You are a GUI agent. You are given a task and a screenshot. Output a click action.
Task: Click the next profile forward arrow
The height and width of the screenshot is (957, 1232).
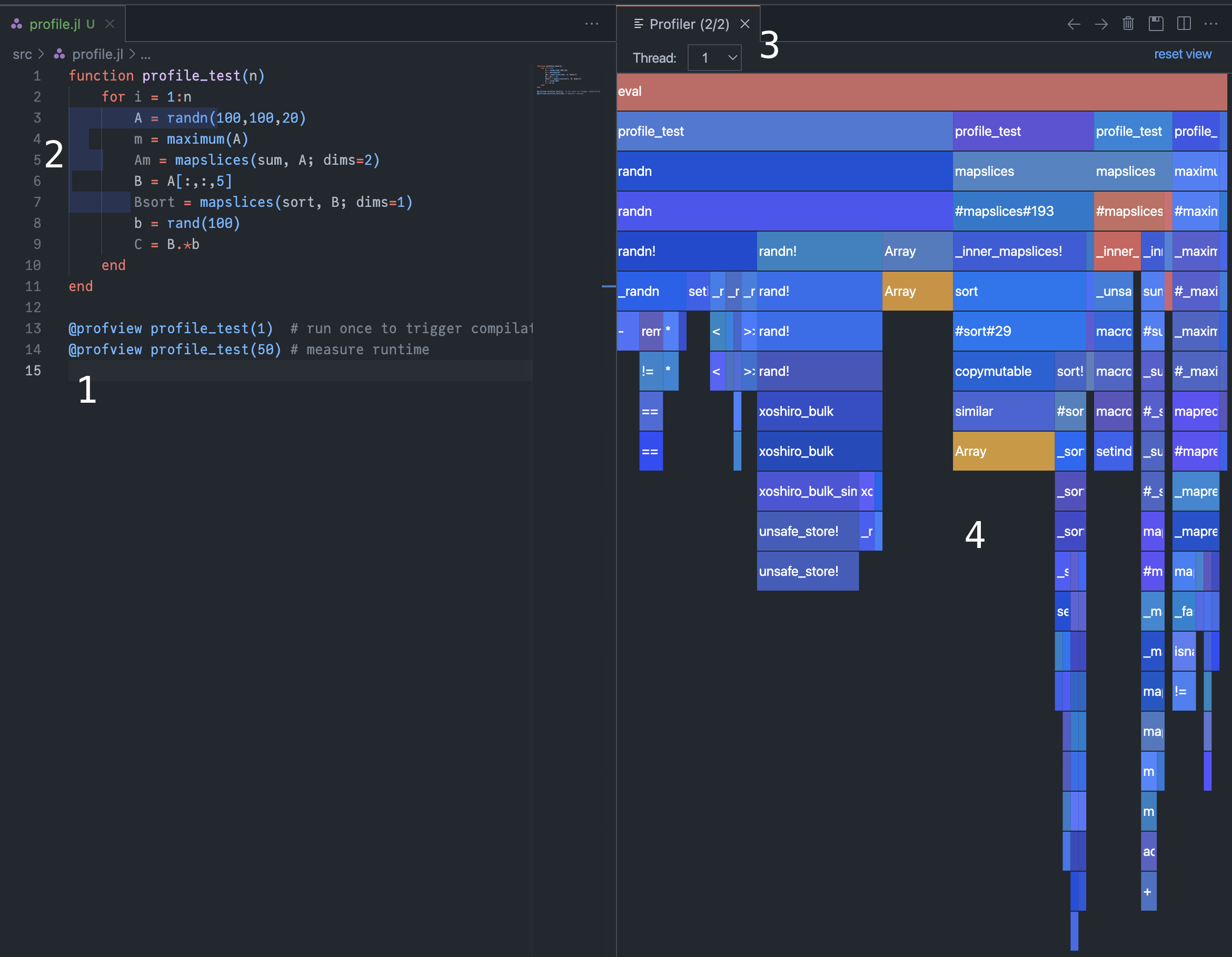click(x=1100, y=24)
